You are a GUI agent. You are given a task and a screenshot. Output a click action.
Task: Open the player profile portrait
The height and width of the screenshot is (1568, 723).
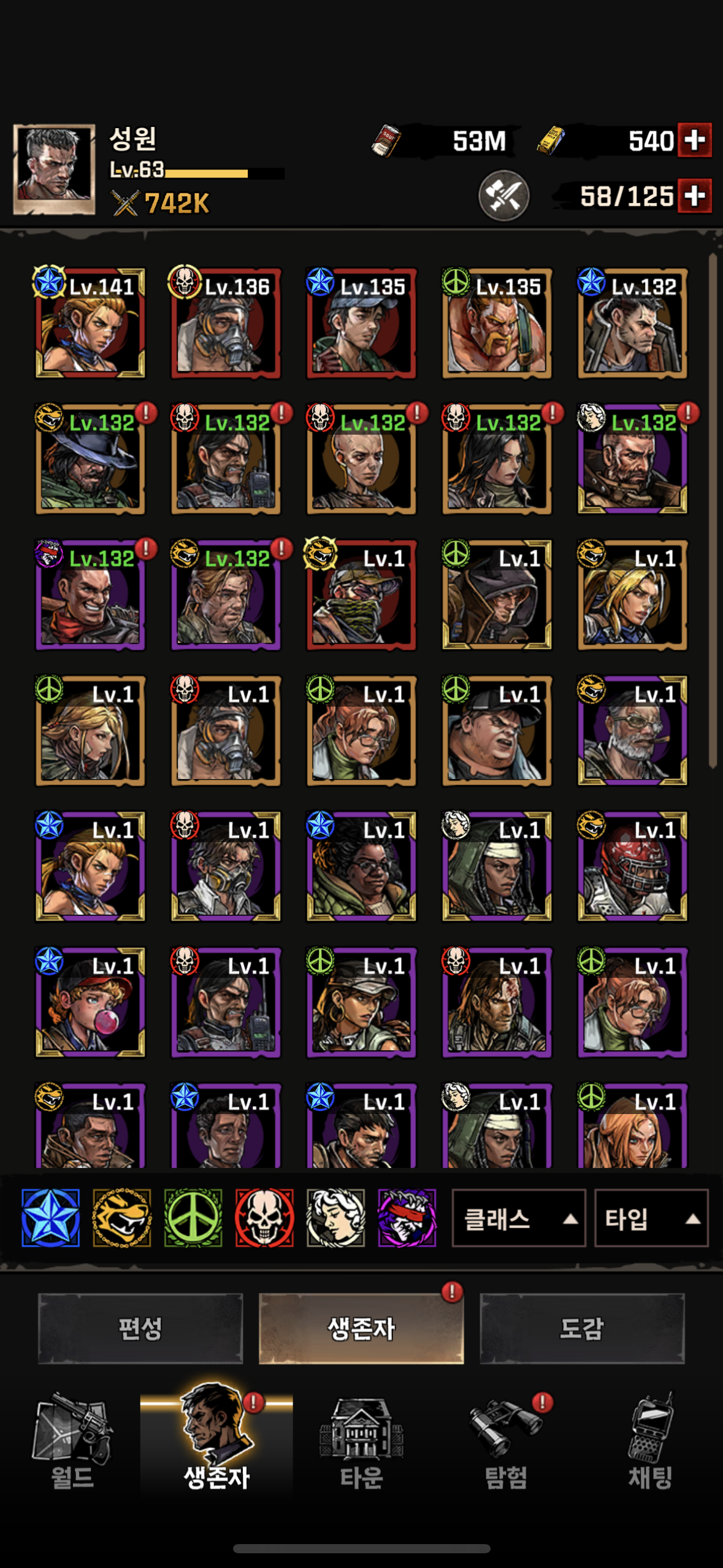click(x=55, y=169)
